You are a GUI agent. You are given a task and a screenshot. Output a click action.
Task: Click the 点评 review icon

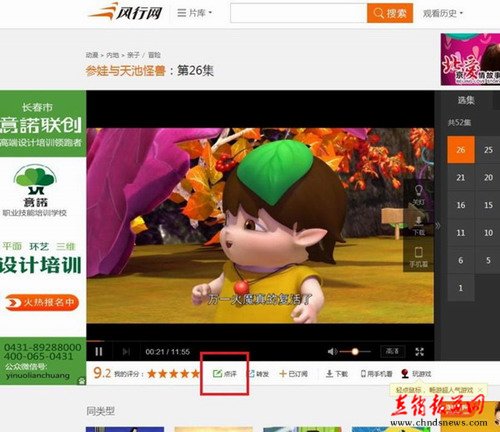click(x=217, y=373)
